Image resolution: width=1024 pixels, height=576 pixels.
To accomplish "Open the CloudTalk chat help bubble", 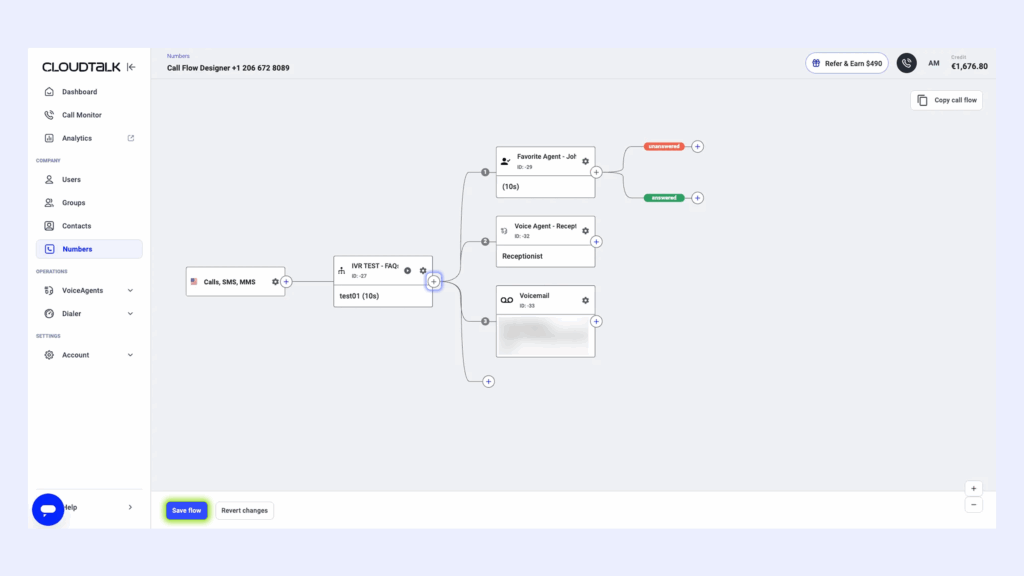I will click(x=47, y=509).
